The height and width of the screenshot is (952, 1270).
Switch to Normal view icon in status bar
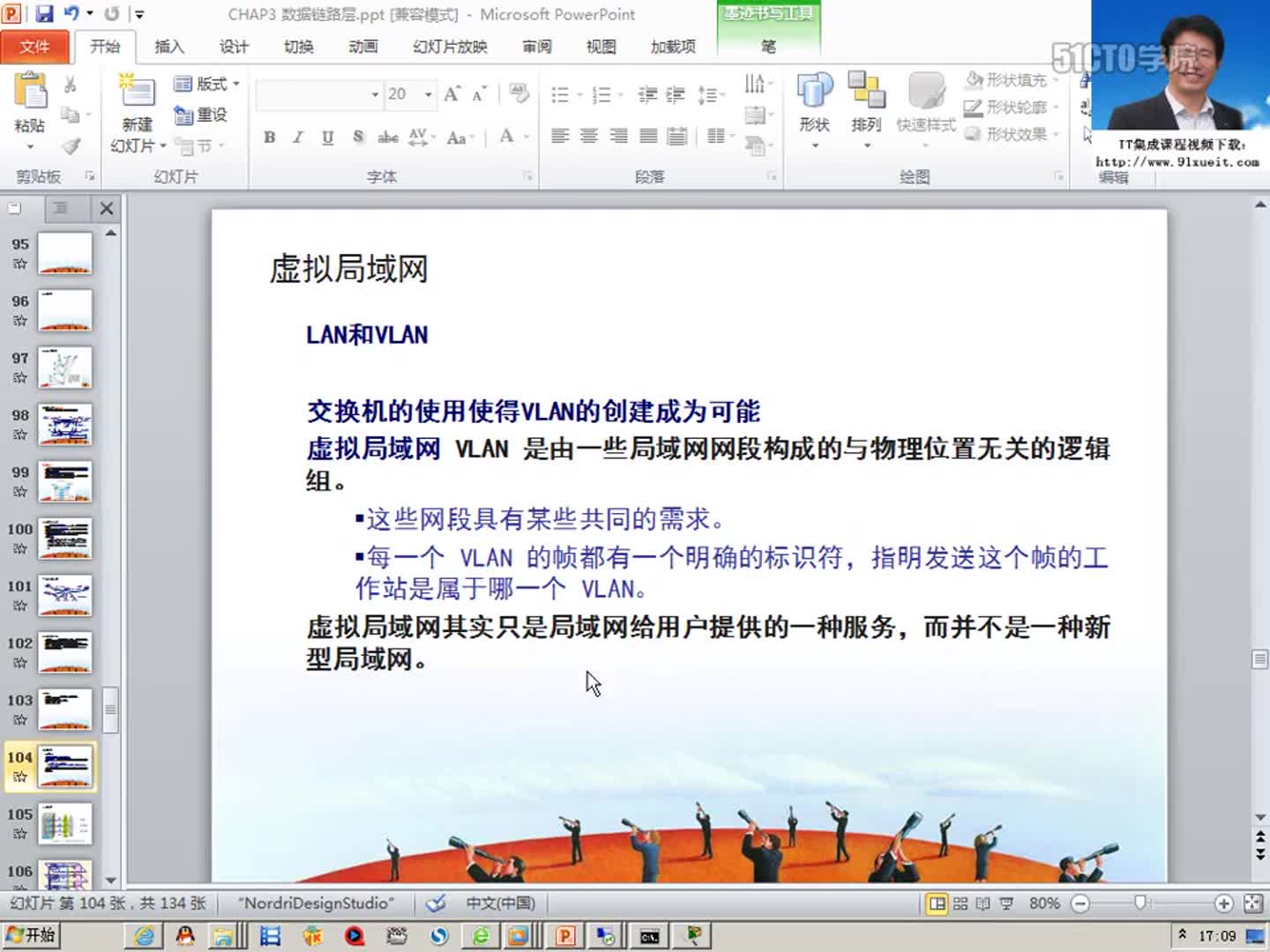click(938, 904)
